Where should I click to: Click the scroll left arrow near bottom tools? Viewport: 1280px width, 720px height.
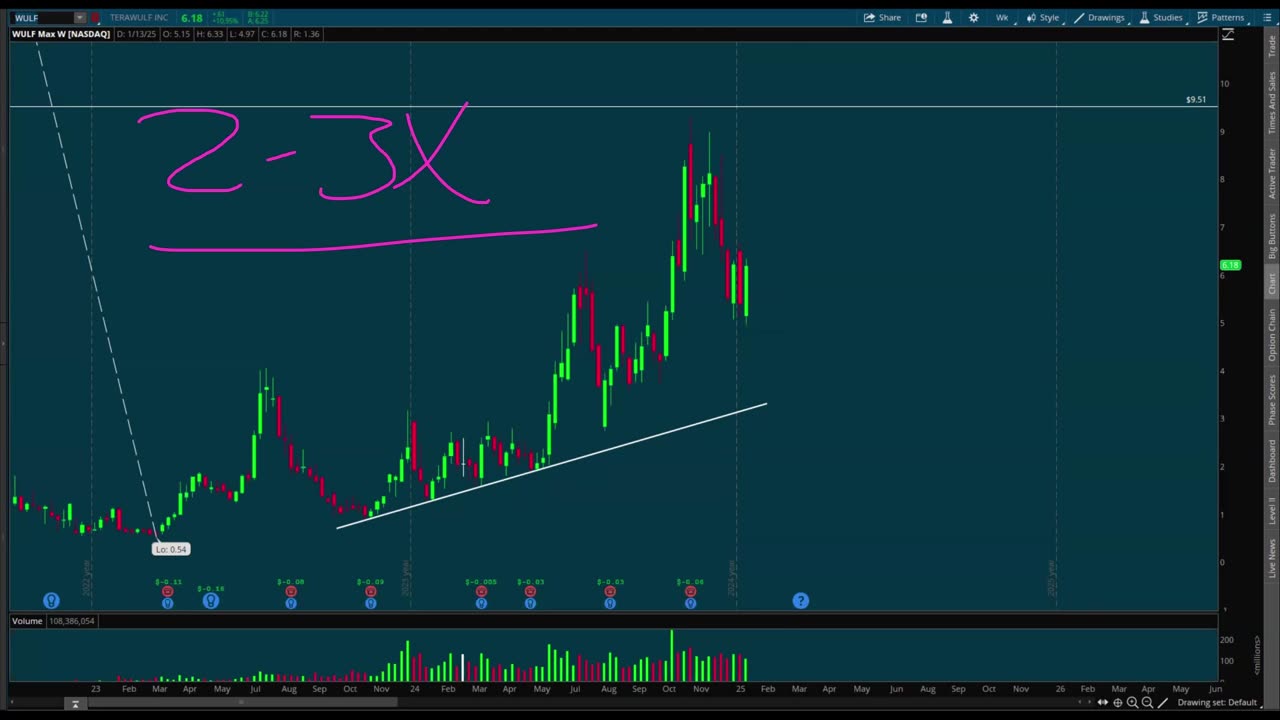tap(1079, 702)
